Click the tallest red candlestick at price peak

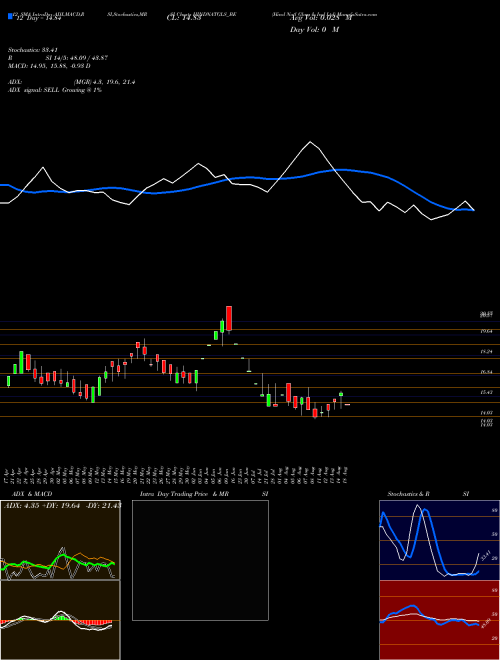(x=229, y=319)
